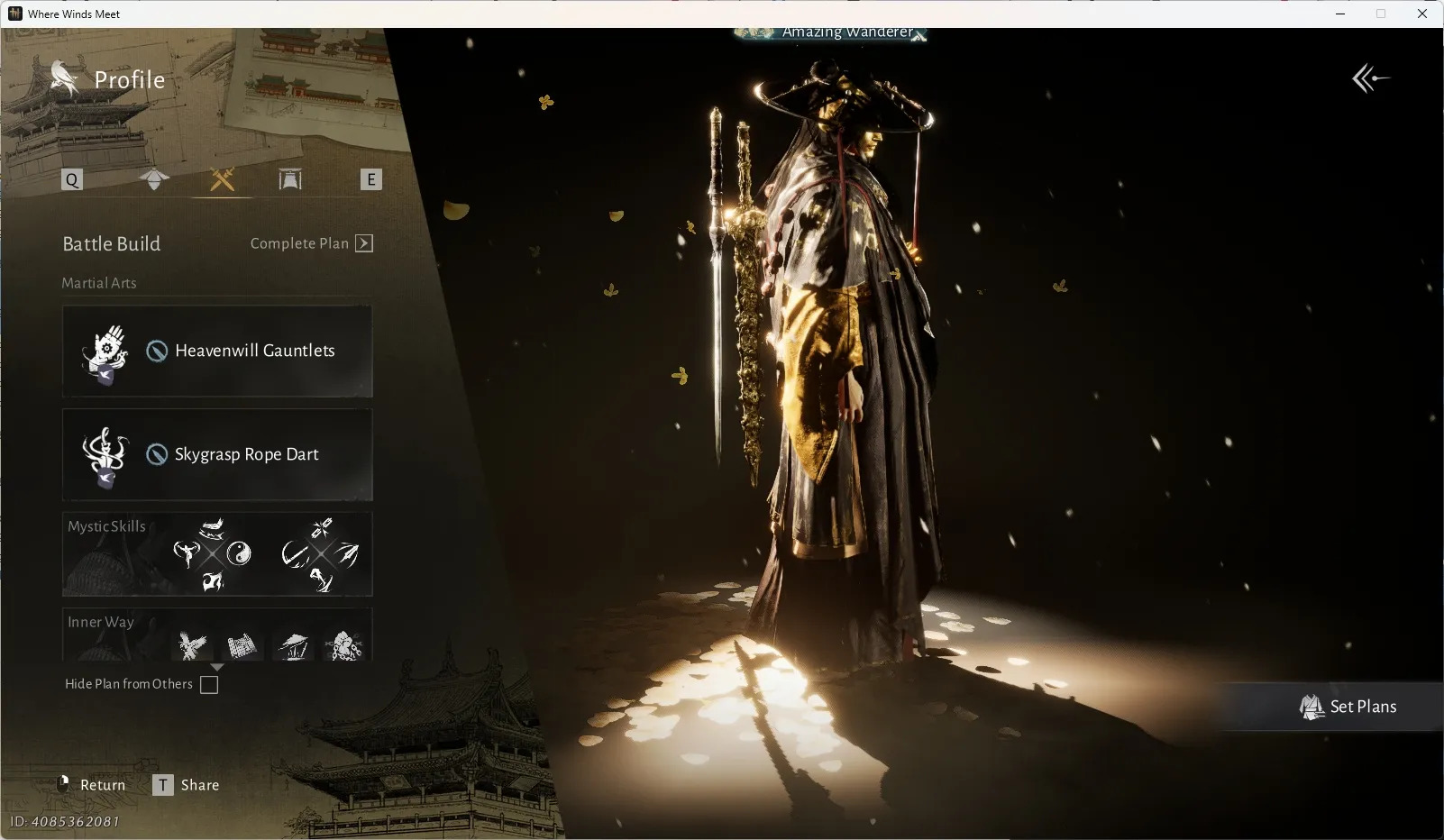Image resolution: width=1444 pixels, height=840 pixels.
Task: Tick the Hide Plan from Others checkbox
Action: (x=209, y=685)
